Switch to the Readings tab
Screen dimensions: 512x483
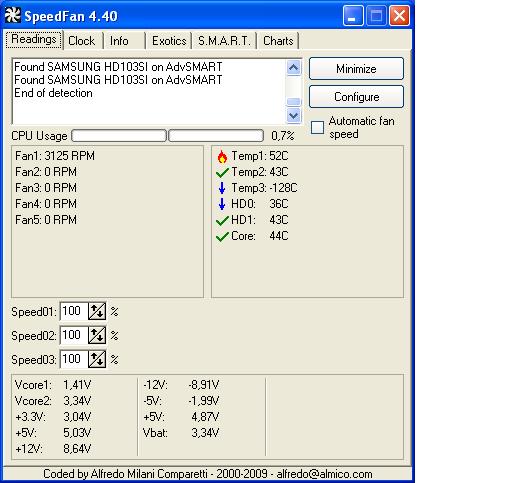pos(34,40)
